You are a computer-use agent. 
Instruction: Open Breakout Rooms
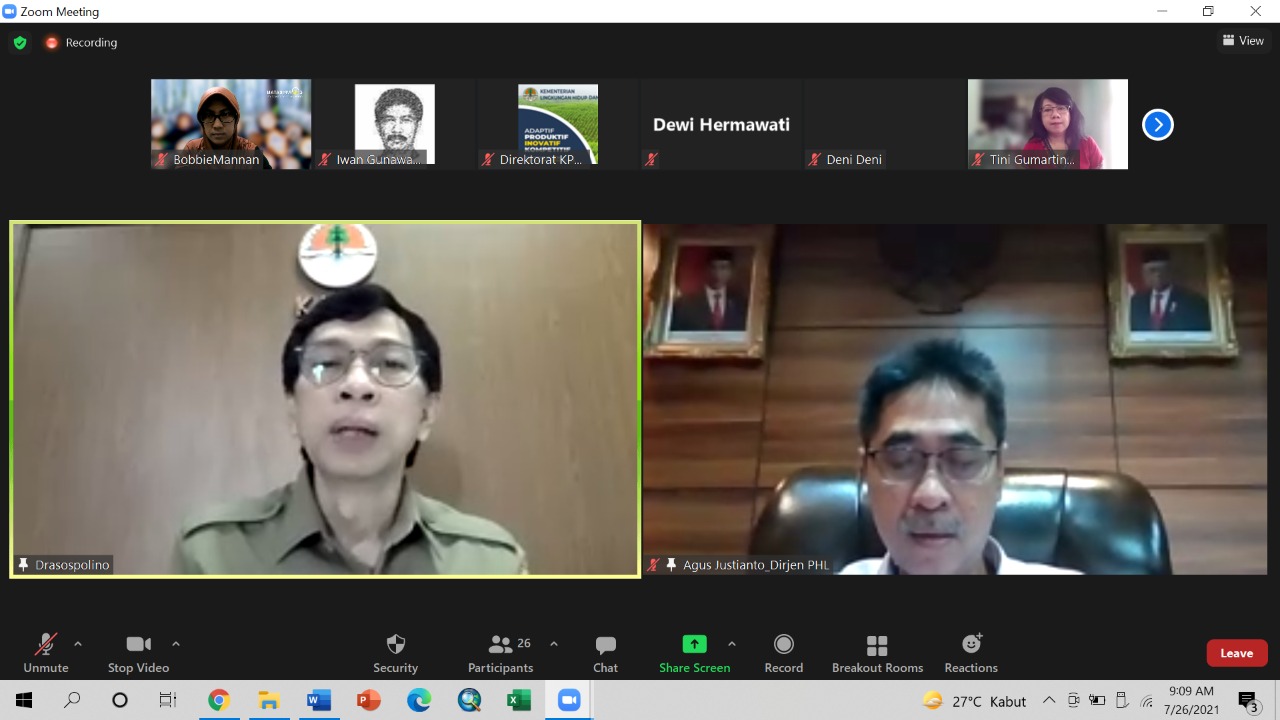877,653
